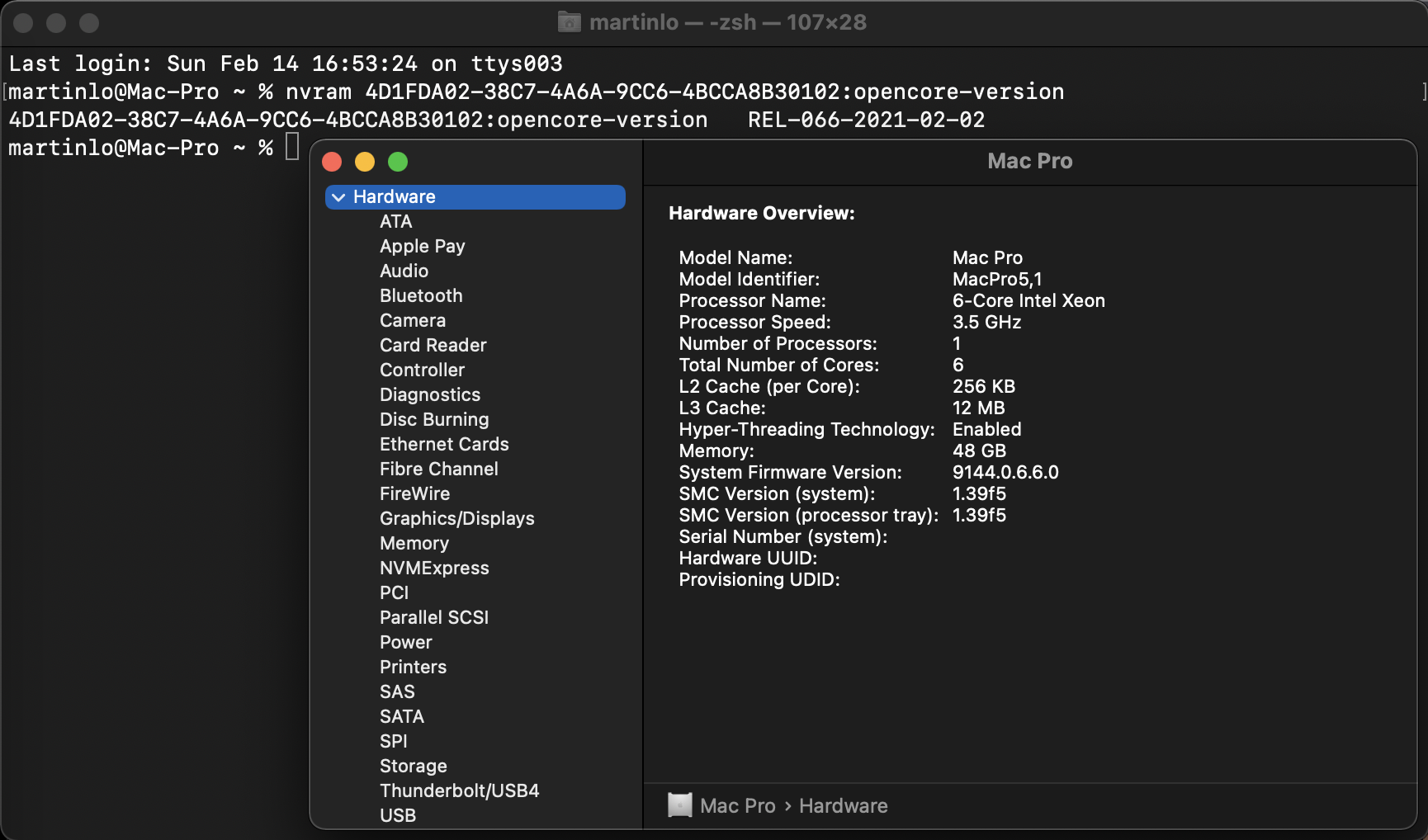This screenshot has height=840, width=1428.
Task: Click the Provisioning UDID label
Action: 759,580
